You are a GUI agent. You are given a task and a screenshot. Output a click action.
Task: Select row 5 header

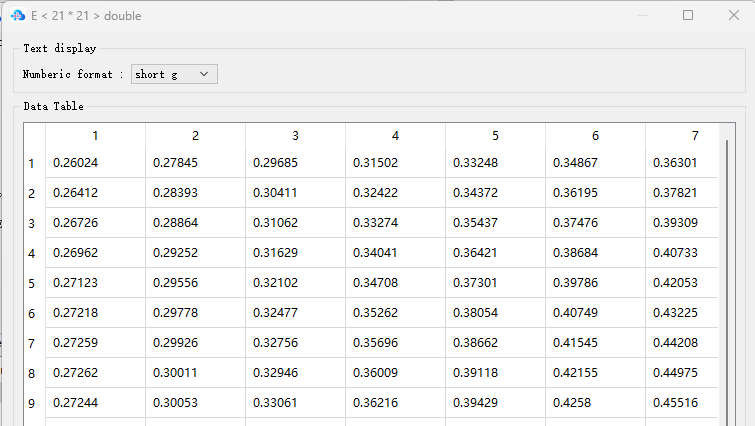point(33,283)
